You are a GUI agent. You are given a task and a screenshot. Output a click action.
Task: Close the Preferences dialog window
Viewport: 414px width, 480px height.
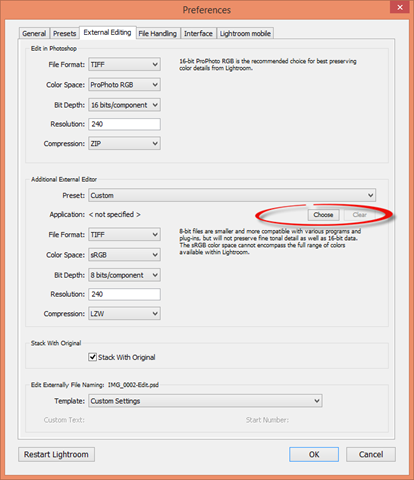(400, 7)
